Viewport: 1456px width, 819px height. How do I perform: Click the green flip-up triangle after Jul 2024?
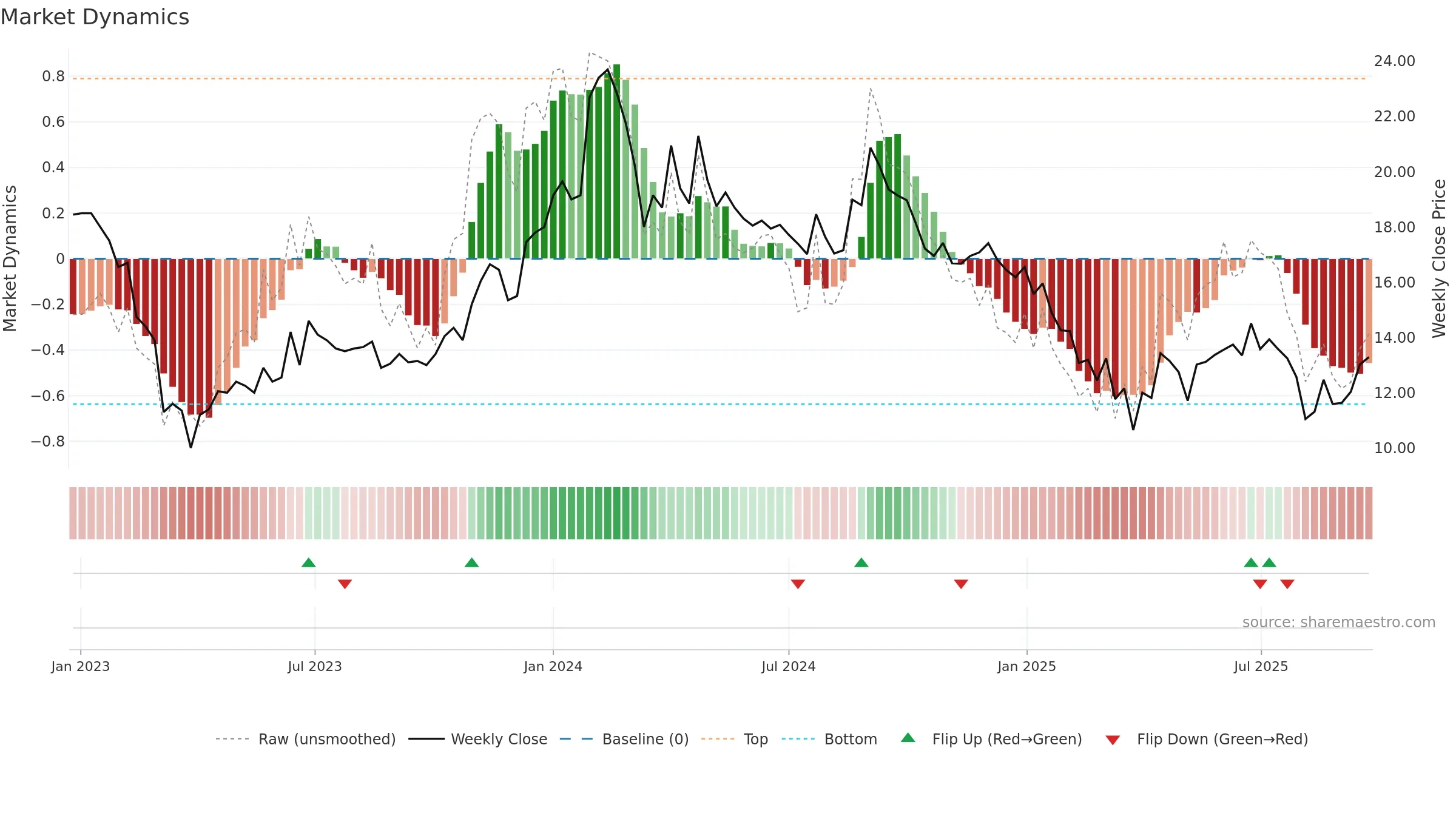click(861, 562)
